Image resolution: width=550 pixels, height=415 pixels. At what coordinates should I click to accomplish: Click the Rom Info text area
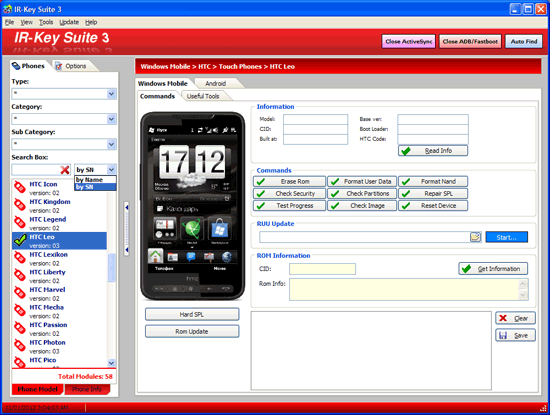pos(404,289)
